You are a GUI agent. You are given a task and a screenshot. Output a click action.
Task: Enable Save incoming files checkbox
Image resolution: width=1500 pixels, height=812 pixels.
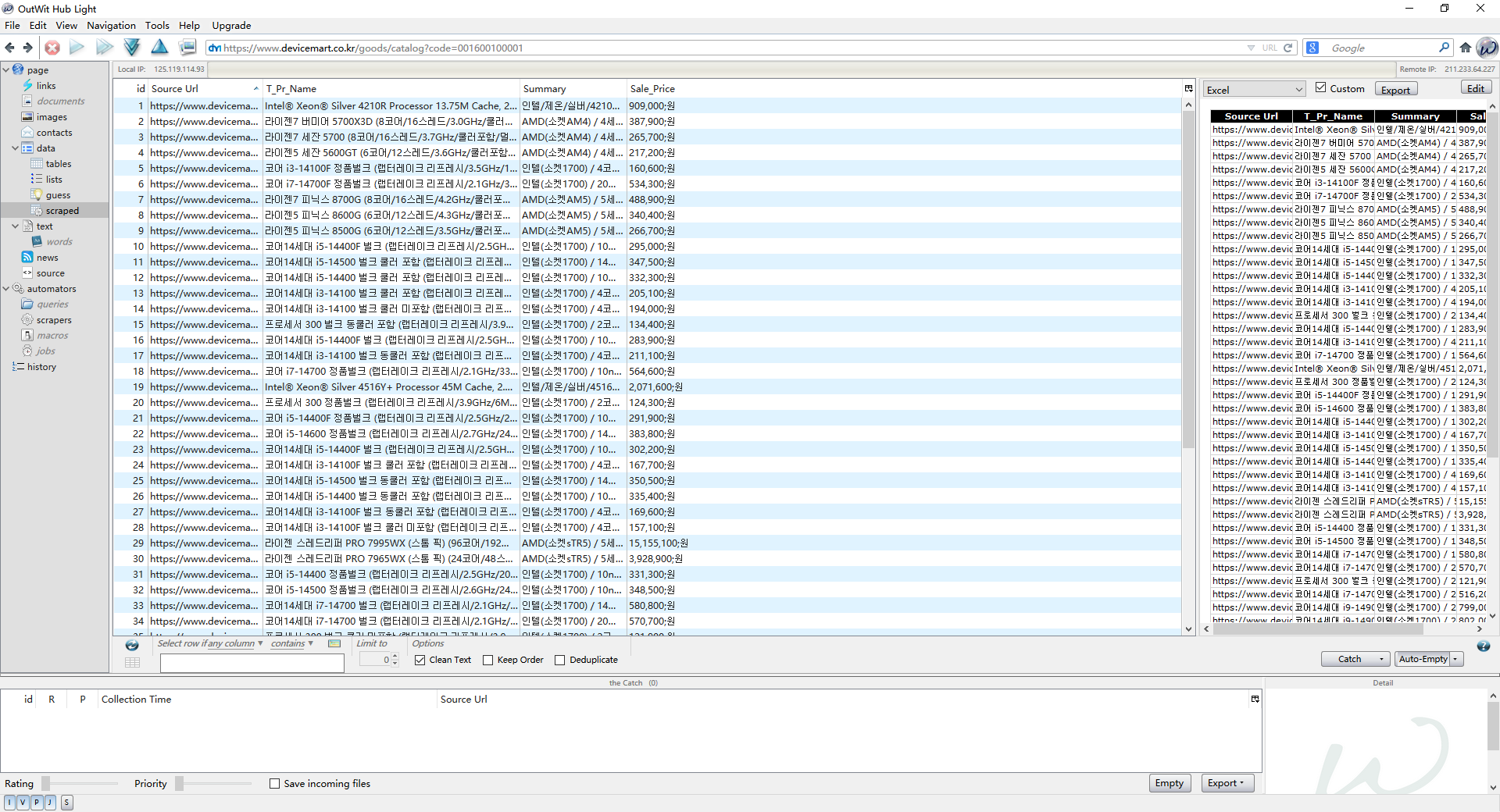pos(274,783)
